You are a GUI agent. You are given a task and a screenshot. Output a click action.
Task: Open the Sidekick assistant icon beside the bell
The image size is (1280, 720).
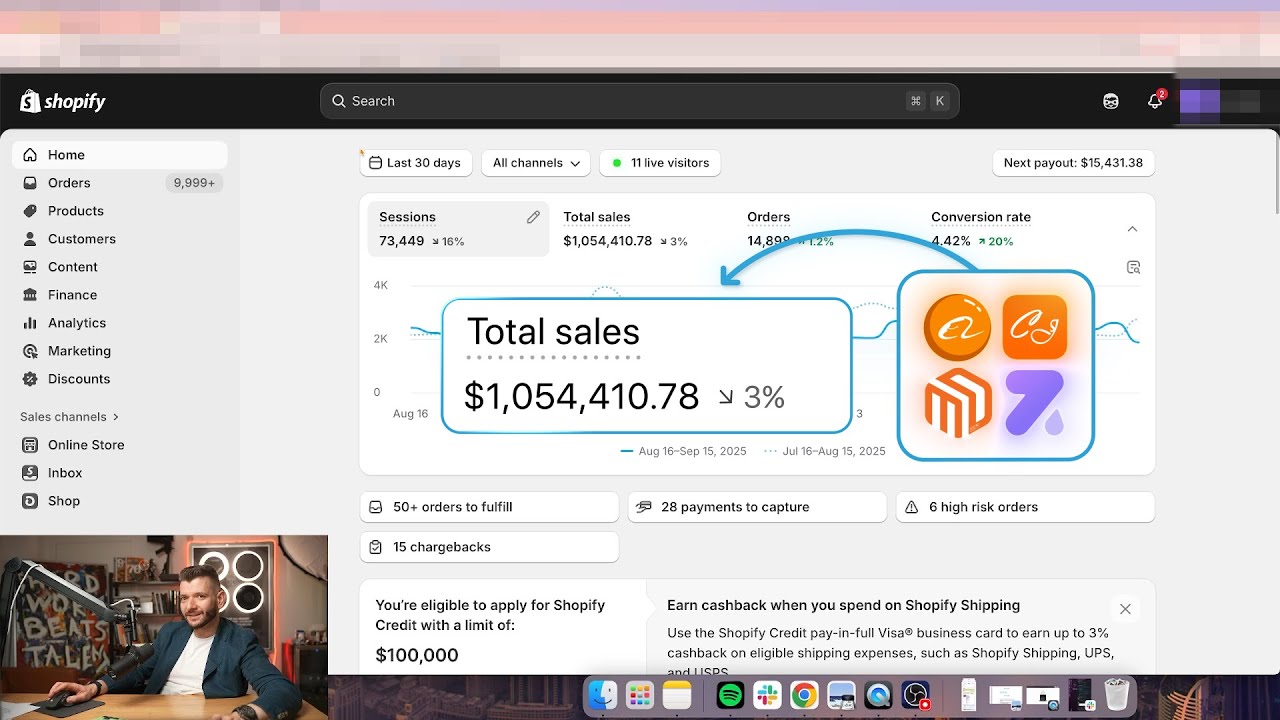[x=1111, y=101]
